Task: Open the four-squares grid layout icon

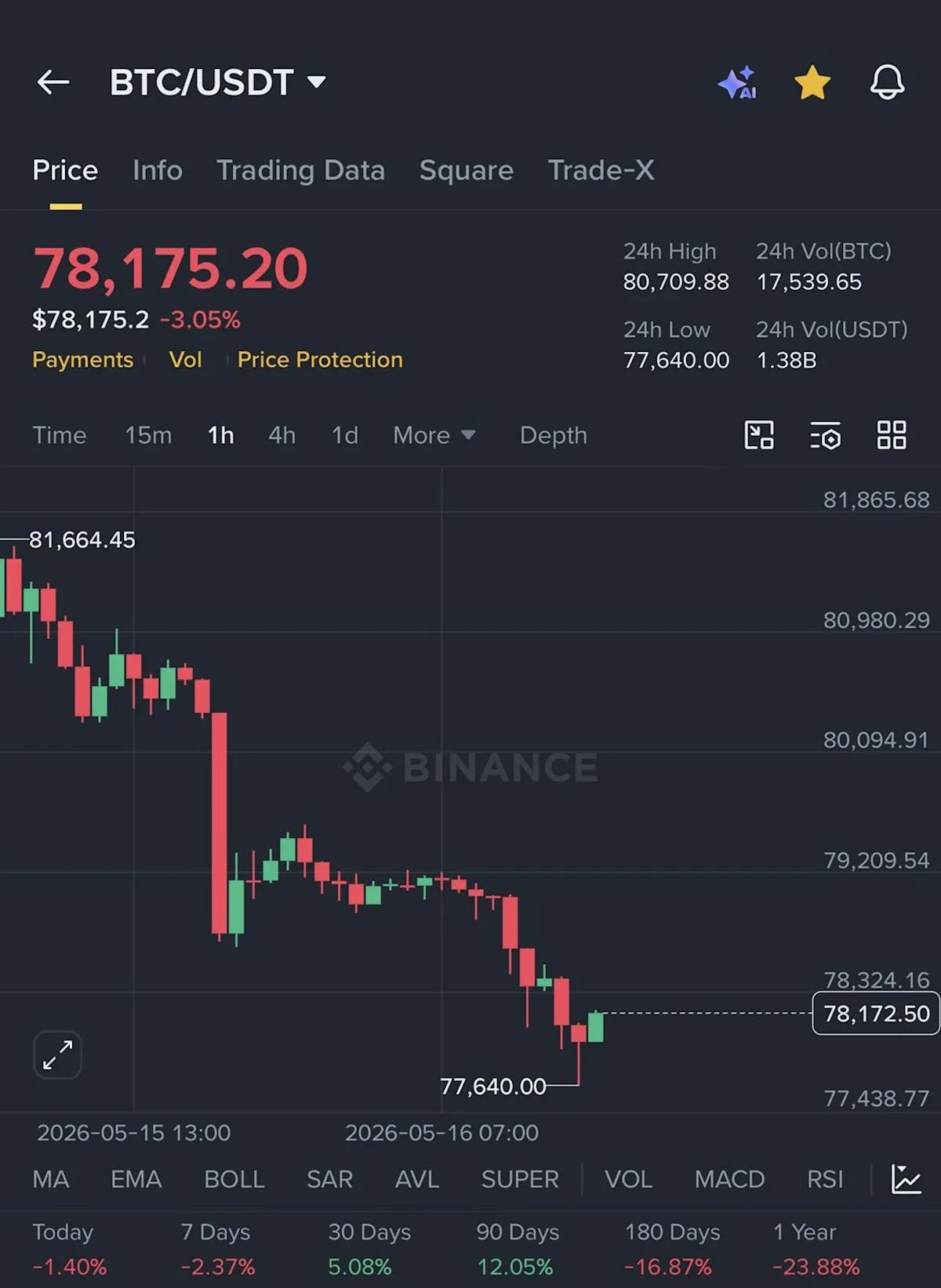Action: coord(892,435)
